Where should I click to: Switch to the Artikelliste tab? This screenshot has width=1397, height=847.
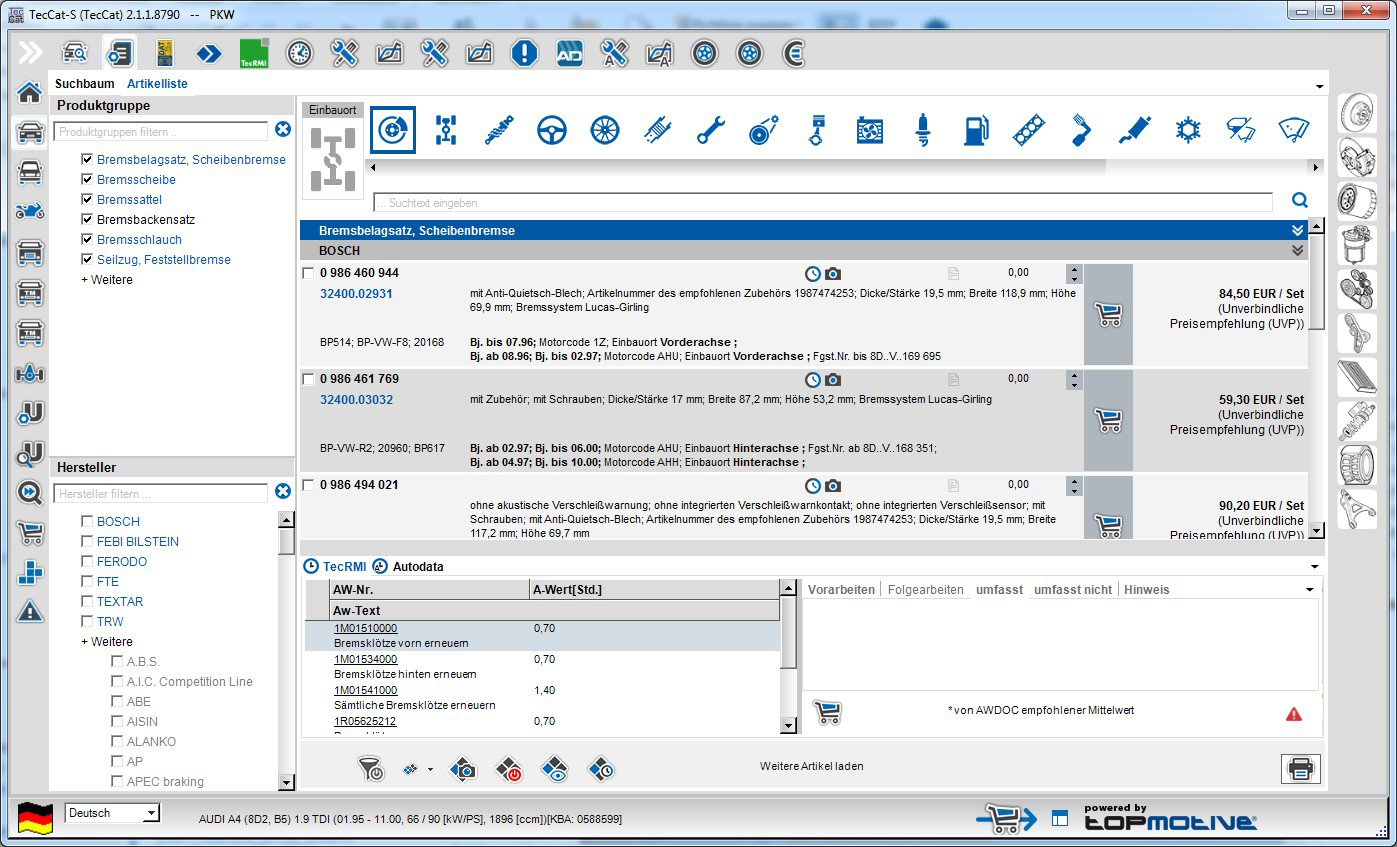click(157, 84)
